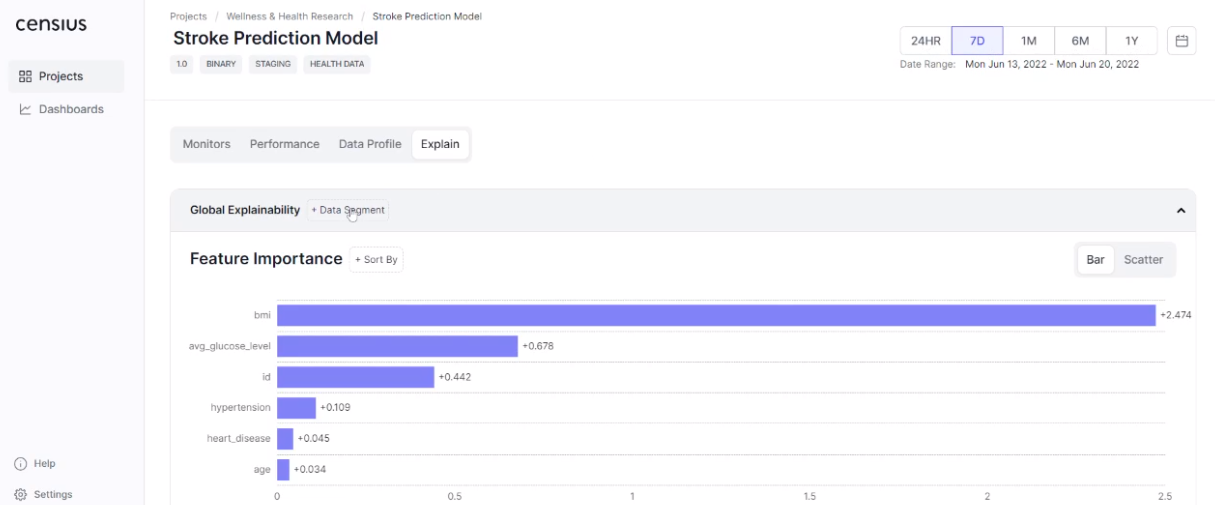Open Settings from the sidebar
Viewport: 1215px width, 505px height.
click(43, 494)
